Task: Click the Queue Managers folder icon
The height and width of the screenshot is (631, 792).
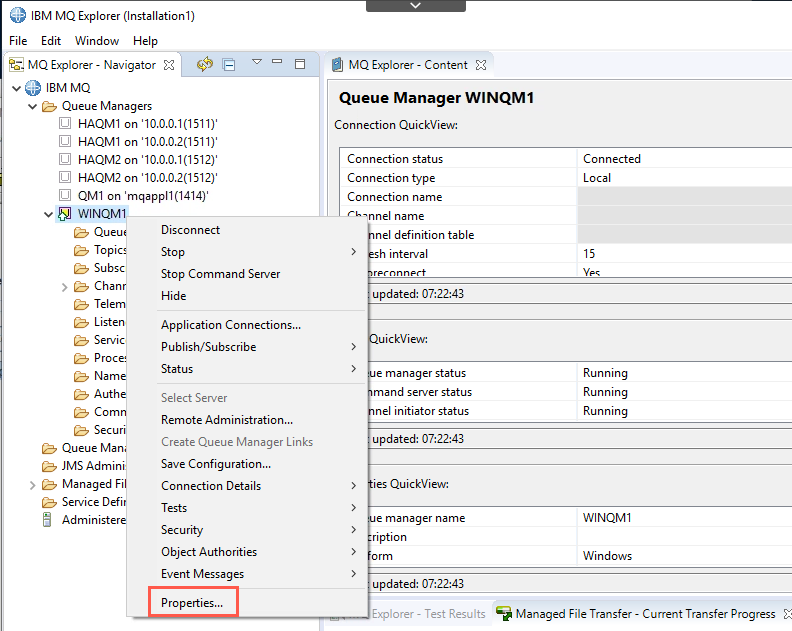Action: [49, 106]
